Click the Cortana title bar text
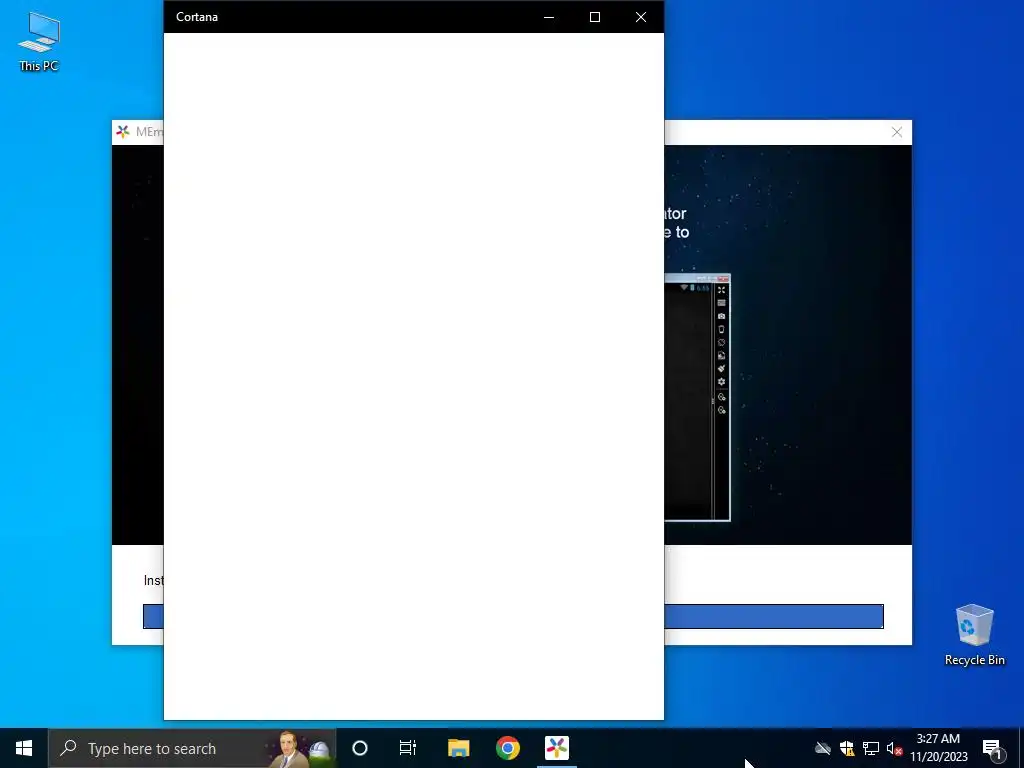Viewport: 1024px width, 768px height. point(197,17)
